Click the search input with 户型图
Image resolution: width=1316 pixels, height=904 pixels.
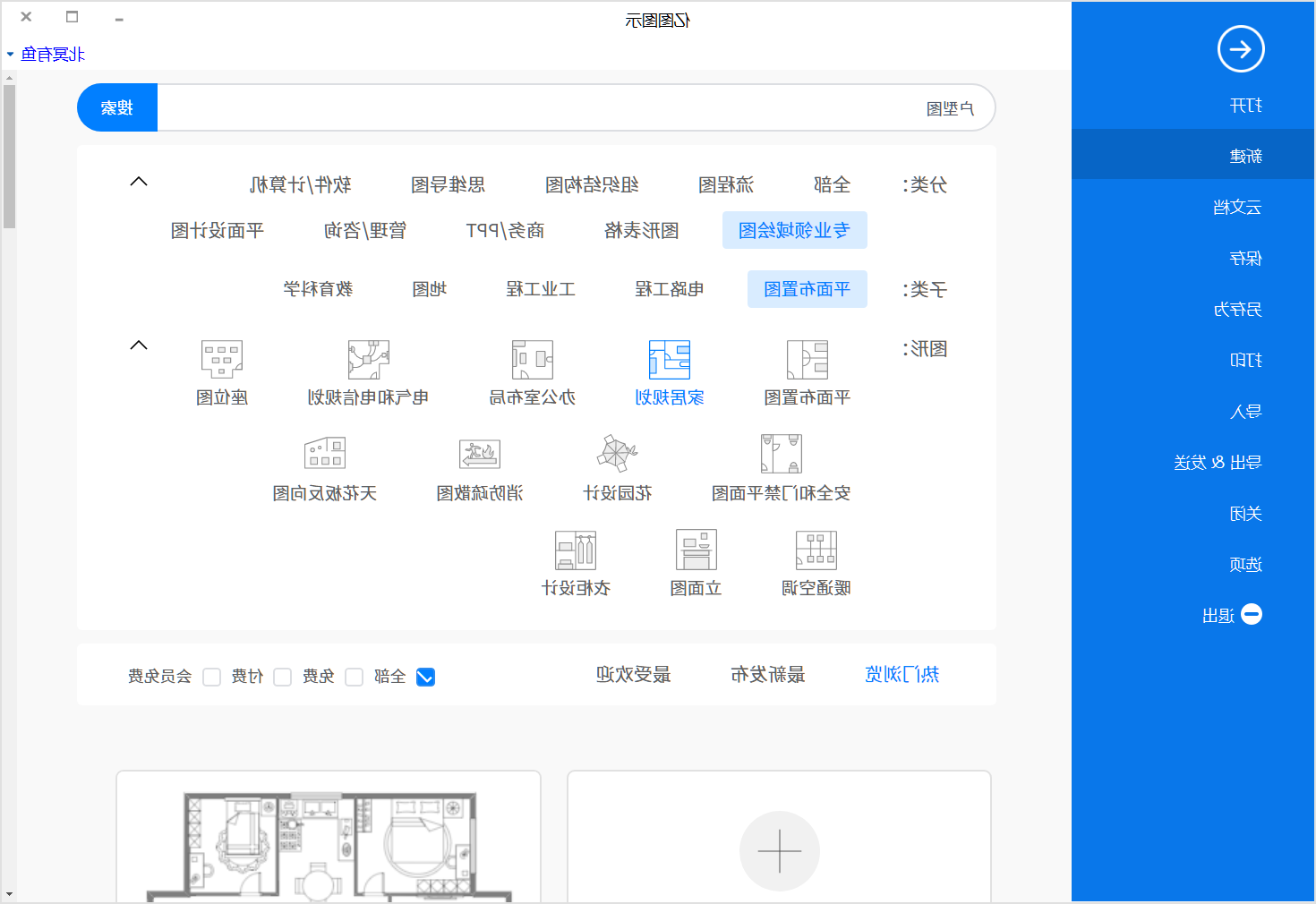click(577, 107)
